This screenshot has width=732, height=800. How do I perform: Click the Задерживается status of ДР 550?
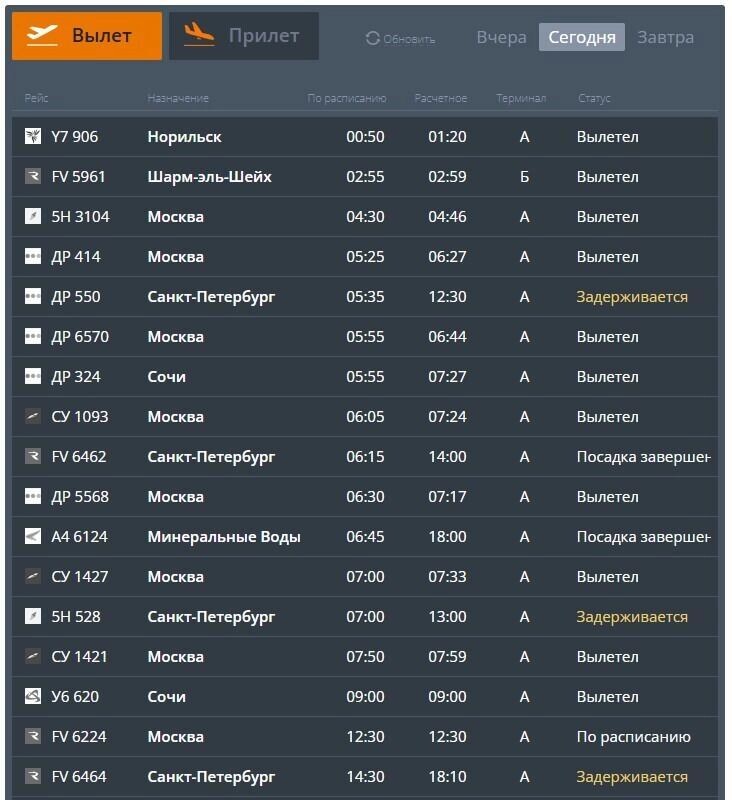tap(632, 297)
